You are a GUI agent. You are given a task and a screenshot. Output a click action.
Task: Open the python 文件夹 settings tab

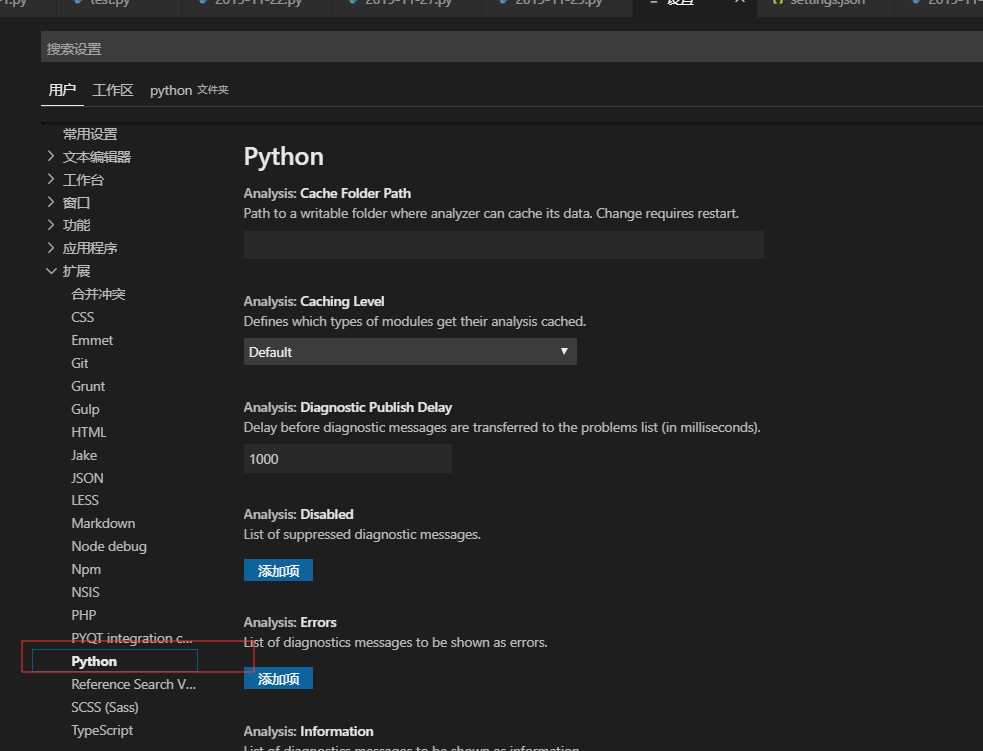189,90
